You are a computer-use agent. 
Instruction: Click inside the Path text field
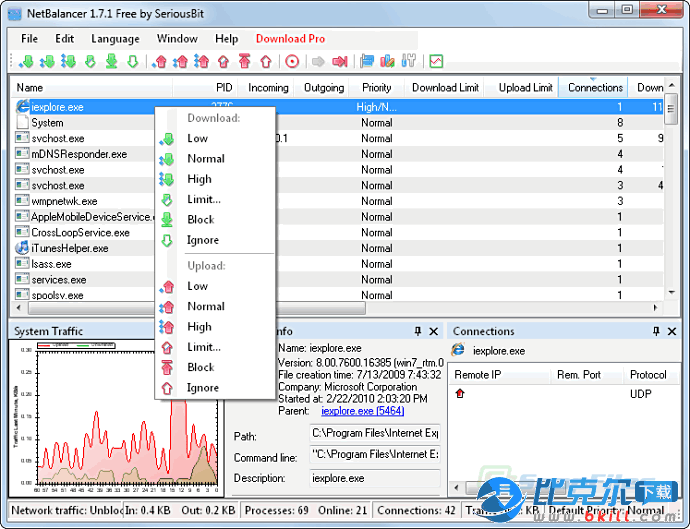tap(374, 434)
